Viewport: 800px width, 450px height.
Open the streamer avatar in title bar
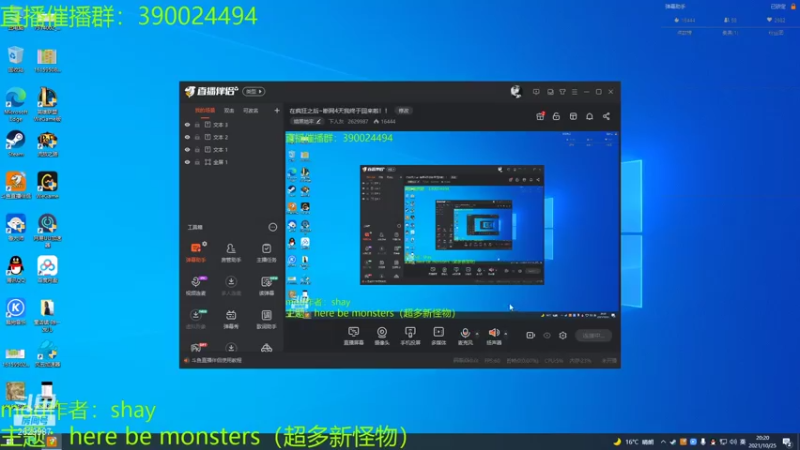tap(516, 91)
